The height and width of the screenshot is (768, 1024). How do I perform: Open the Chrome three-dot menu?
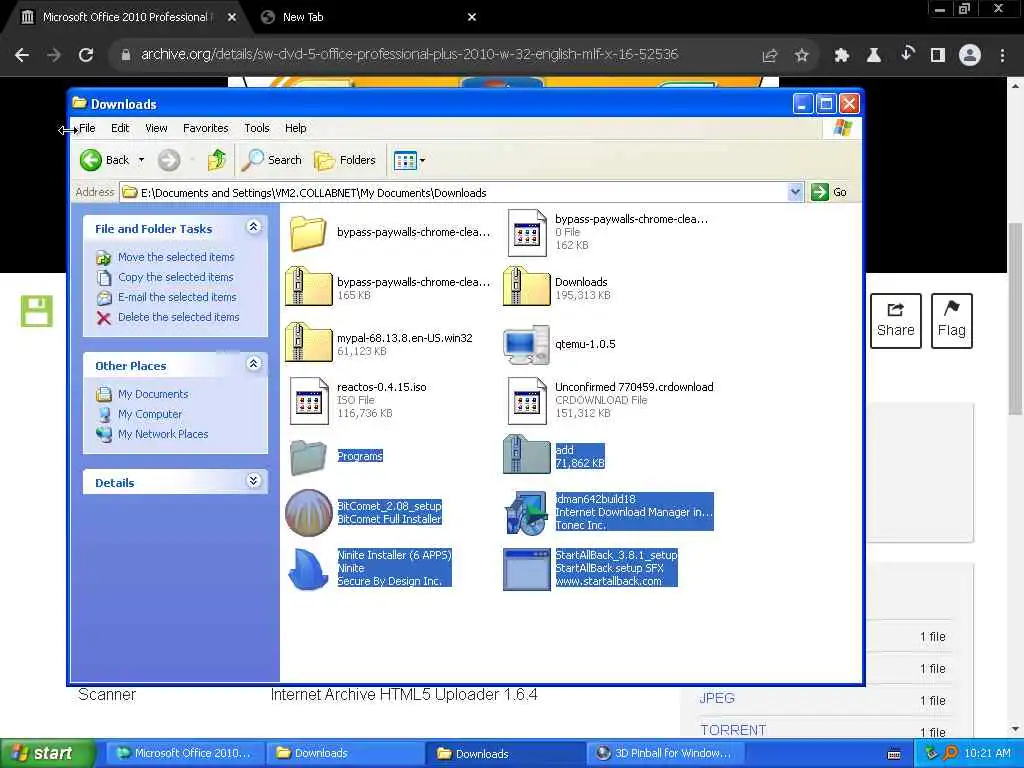[1002, 56]
